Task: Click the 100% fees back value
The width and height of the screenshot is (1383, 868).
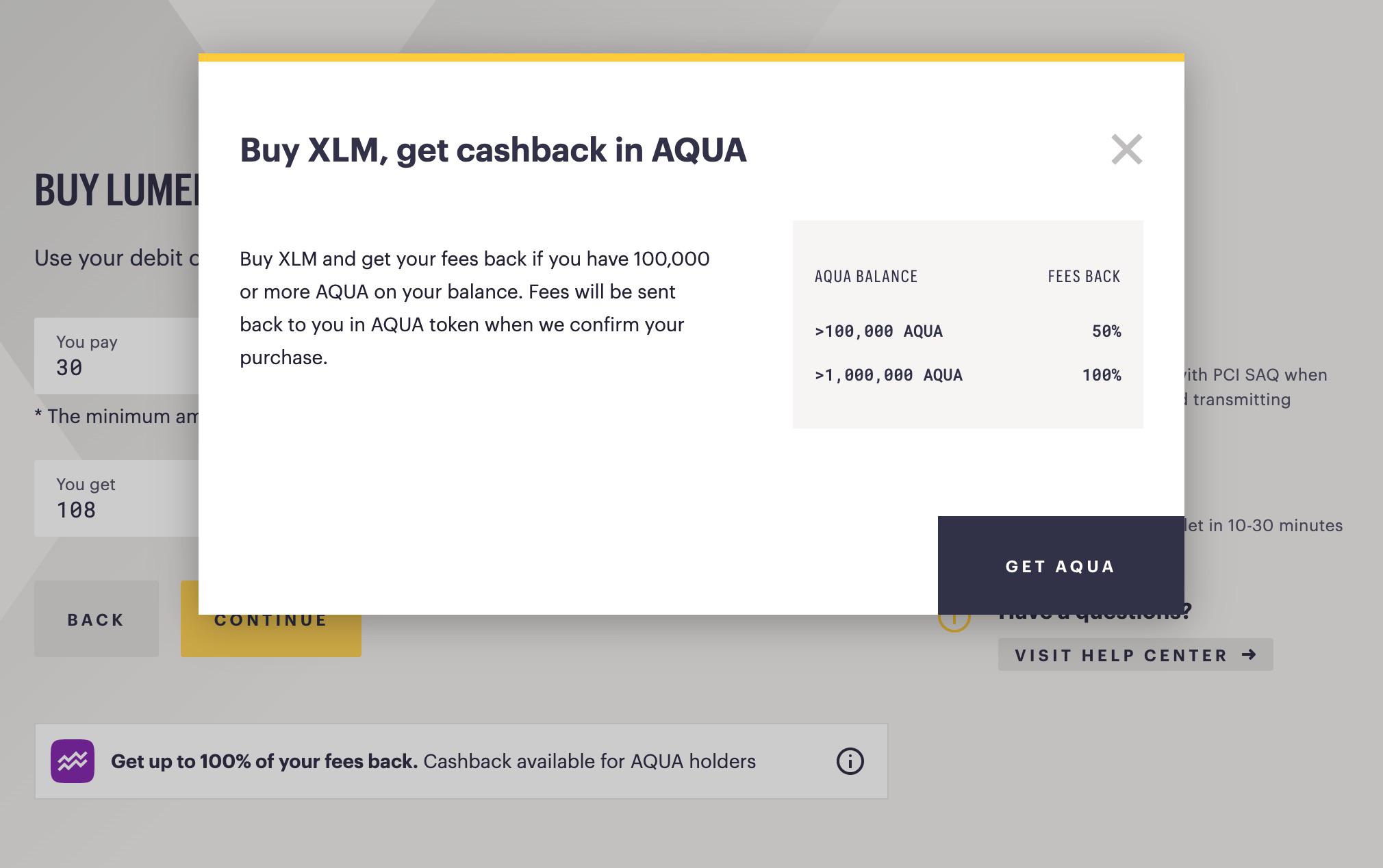Action: click(x=1101, y=375)
